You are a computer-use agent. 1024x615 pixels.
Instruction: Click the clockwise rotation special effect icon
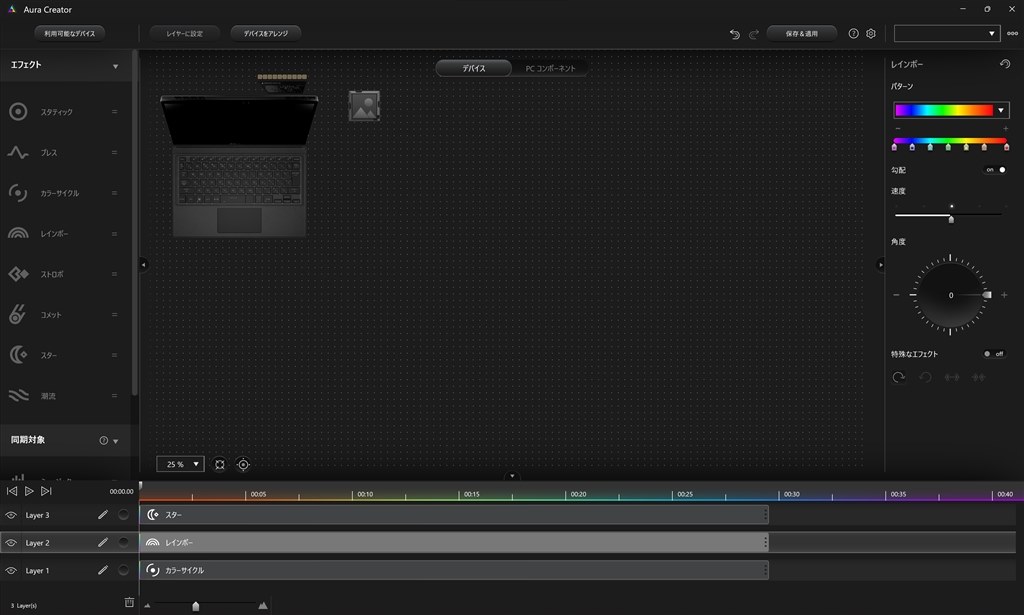tap(899, 377)
